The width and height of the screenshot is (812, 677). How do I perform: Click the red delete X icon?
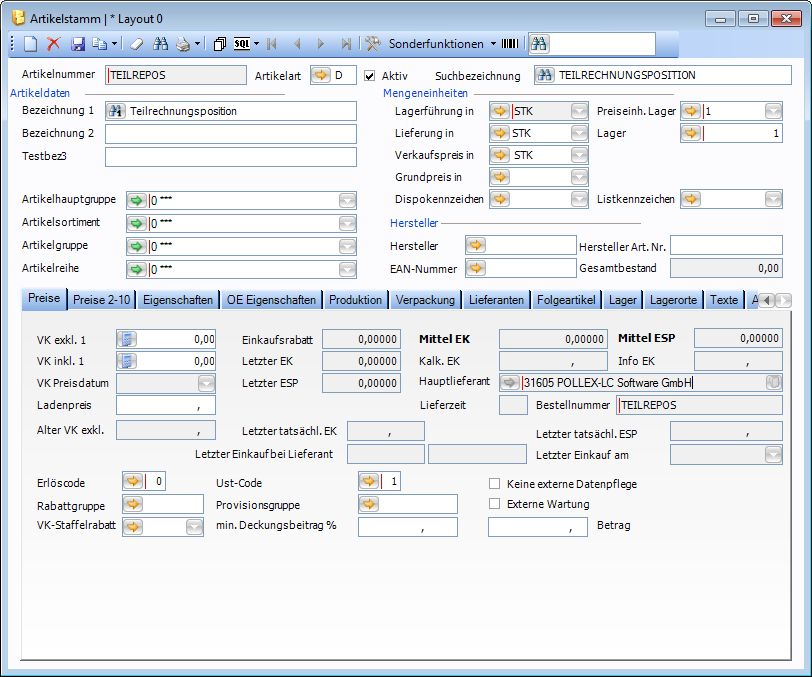(x=54, y=44)
